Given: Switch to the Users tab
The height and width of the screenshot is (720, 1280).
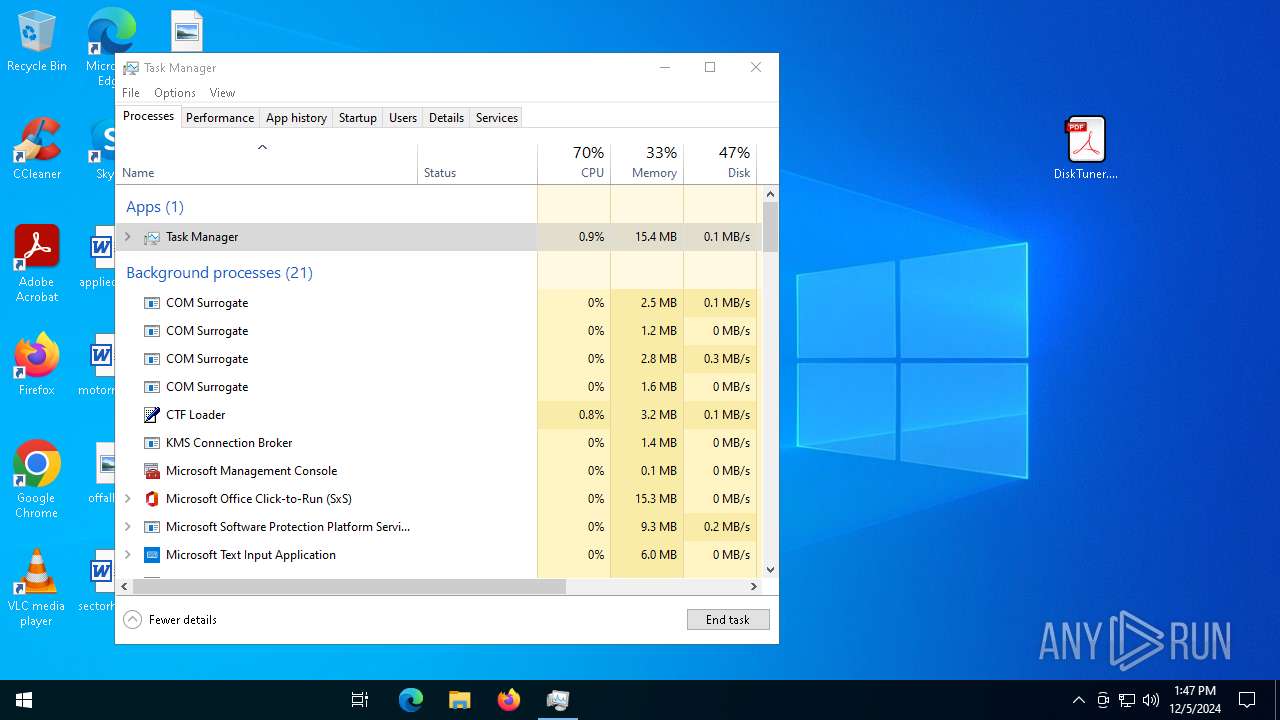Looking at the screenshot, I should [x=403, y=118].
